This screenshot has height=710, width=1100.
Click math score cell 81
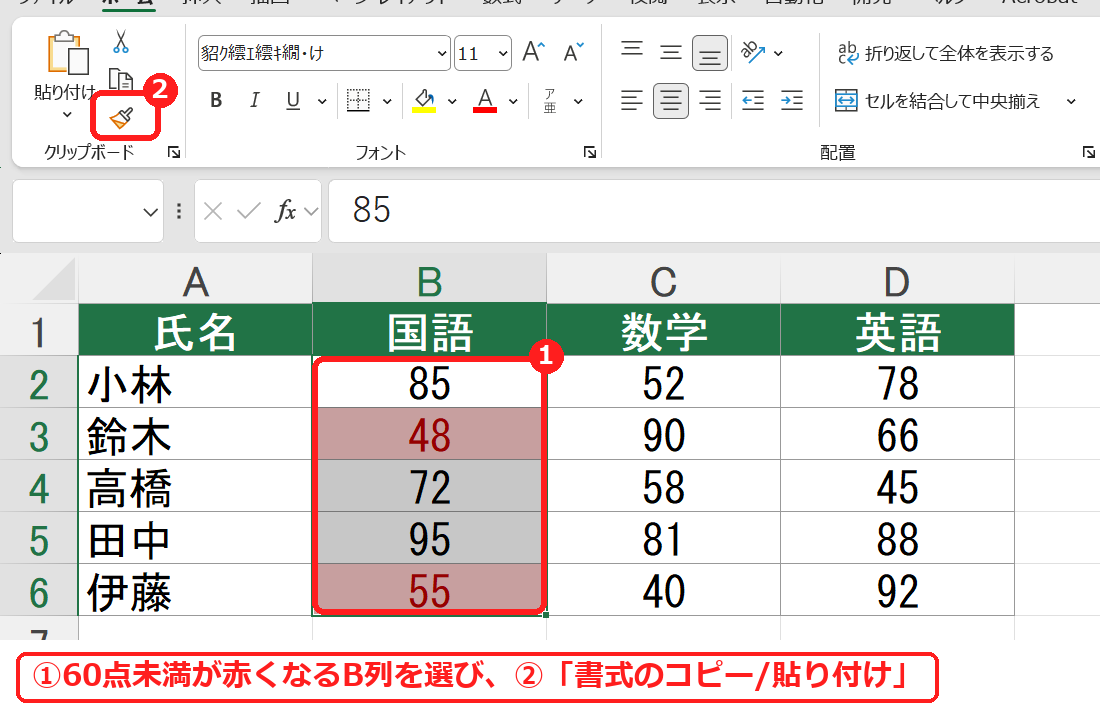point(663,538)
